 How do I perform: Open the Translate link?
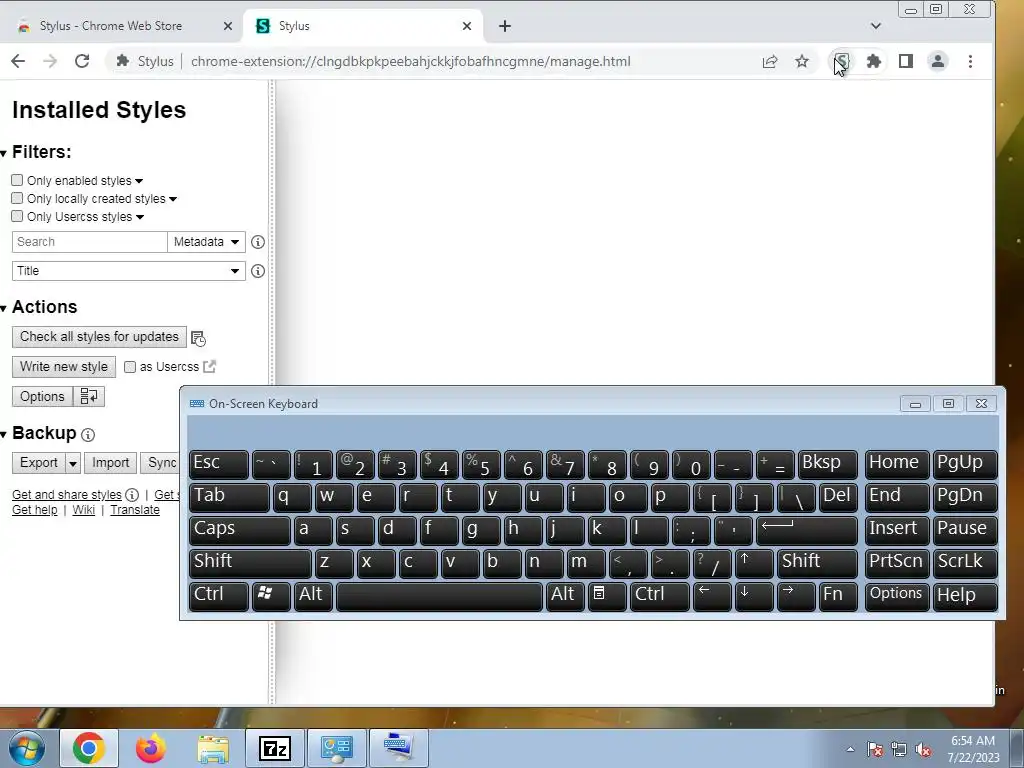tap(135, 510)
